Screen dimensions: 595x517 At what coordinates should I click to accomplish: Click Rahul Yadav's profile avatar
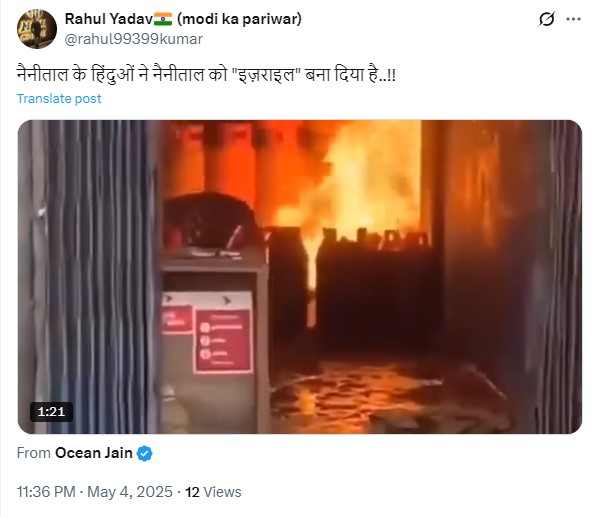coord(37,29)
